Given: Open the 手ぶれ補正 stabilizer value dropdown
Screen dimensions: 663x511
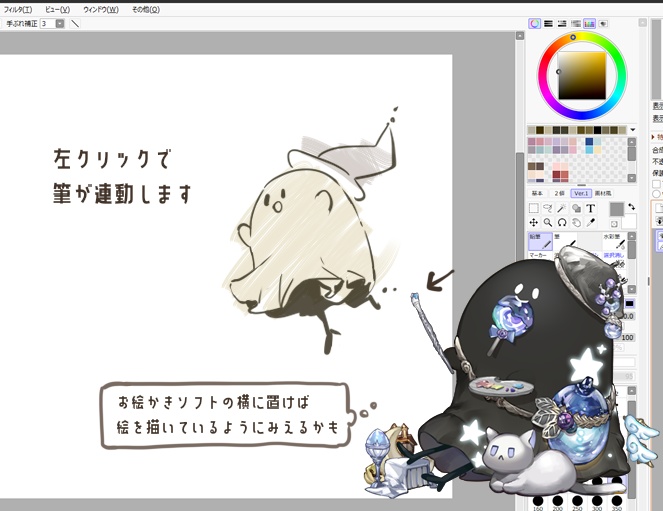Looking at the screenshot, I should coord(60,24).
